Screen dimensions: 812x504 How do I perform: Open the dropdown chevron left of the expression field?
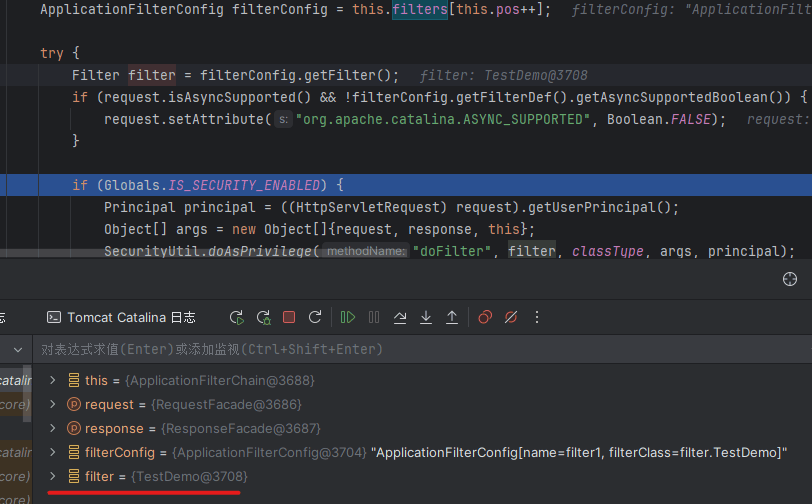pyautogui.click(x=17, y=349)
